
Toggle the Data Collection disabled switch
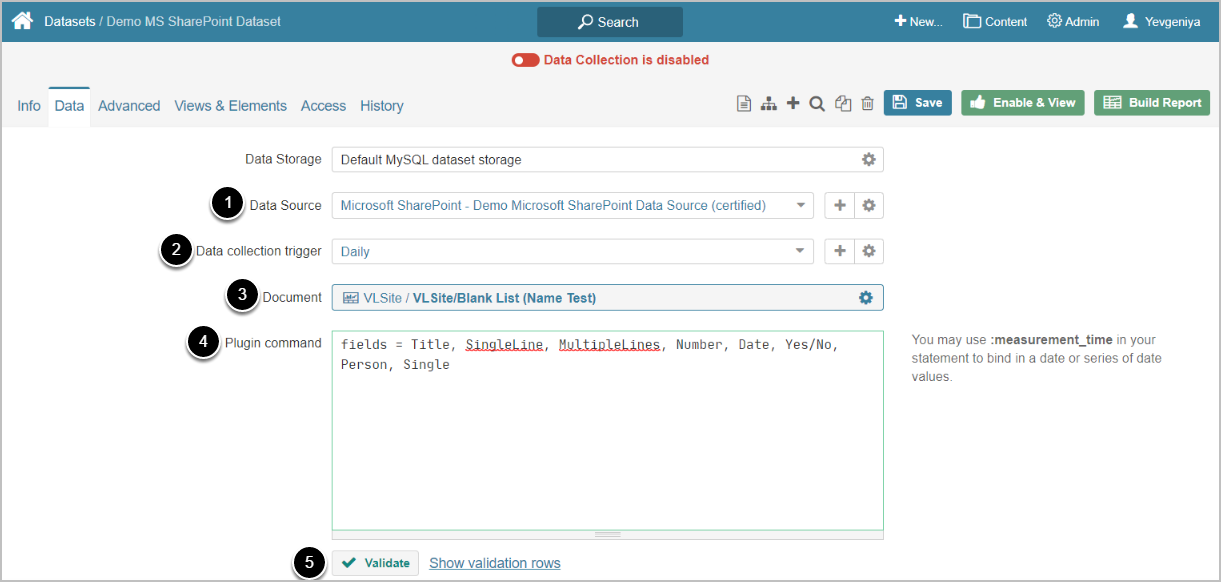(525, 60)
